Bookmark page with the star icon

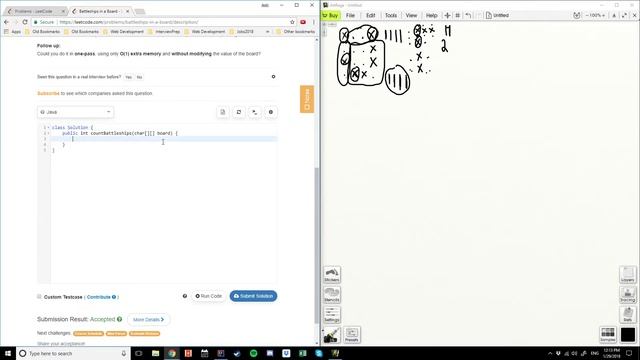point(292,22)
